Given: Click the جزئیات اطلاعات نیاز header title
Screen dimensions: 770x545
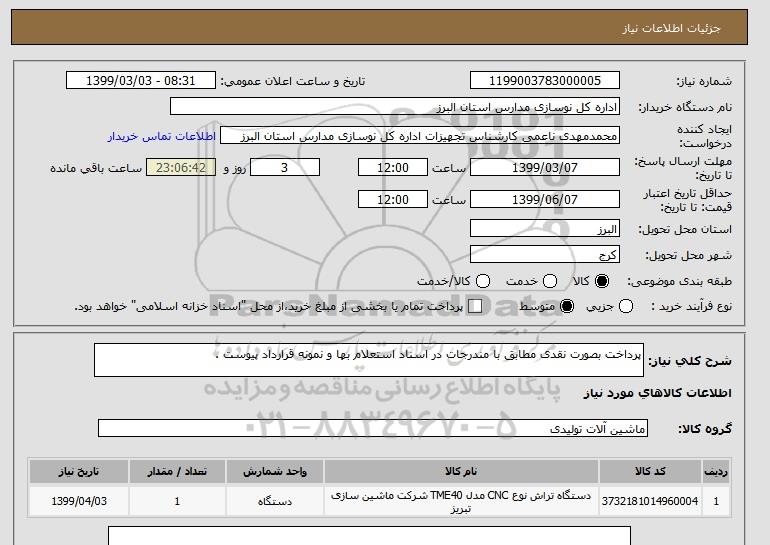Looking at the screenshot, I should pyautogui.click(x=671, y=28).
